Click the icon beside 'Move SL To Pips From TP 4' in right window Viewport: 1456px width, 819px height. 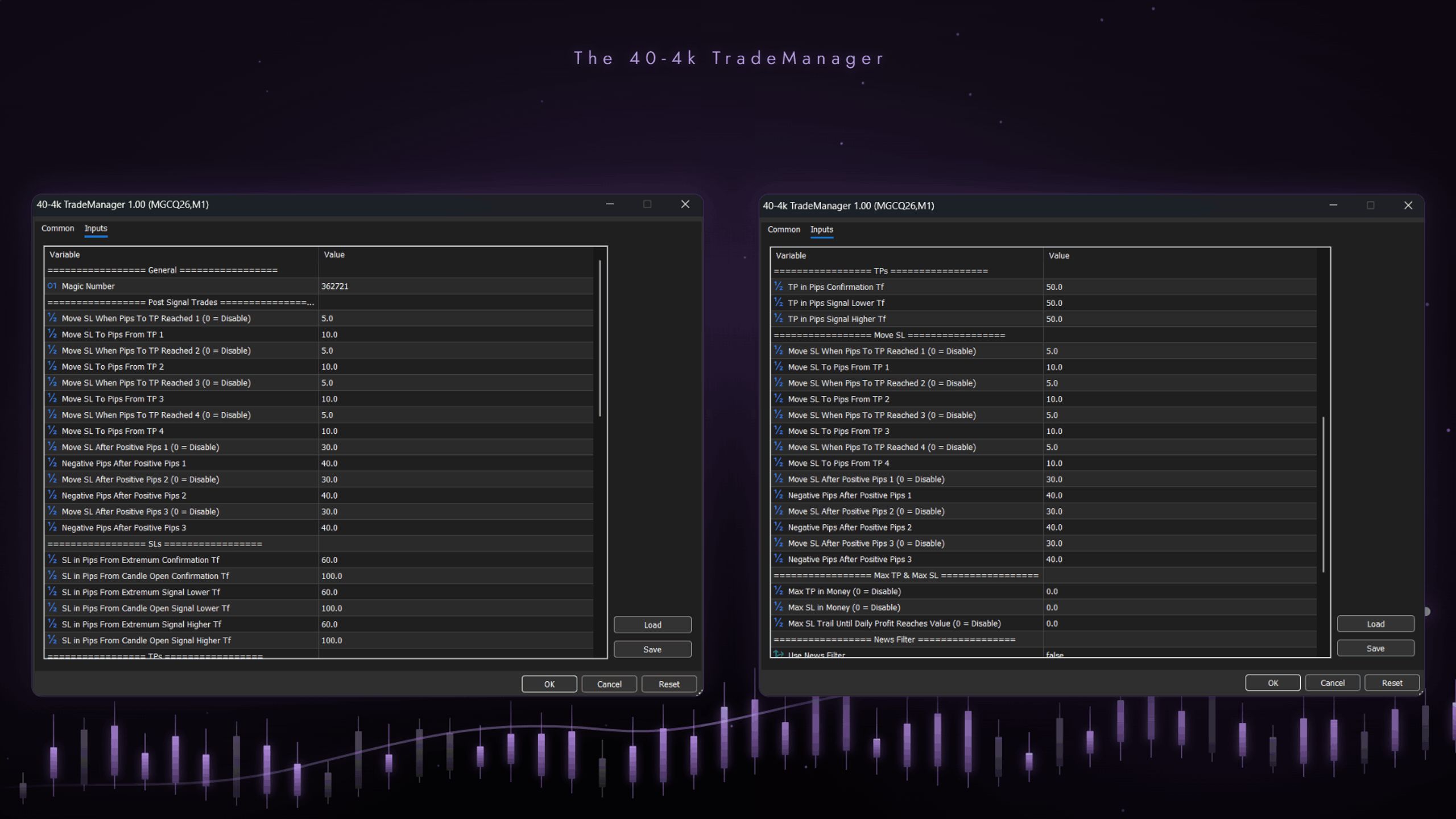[779, 464]
